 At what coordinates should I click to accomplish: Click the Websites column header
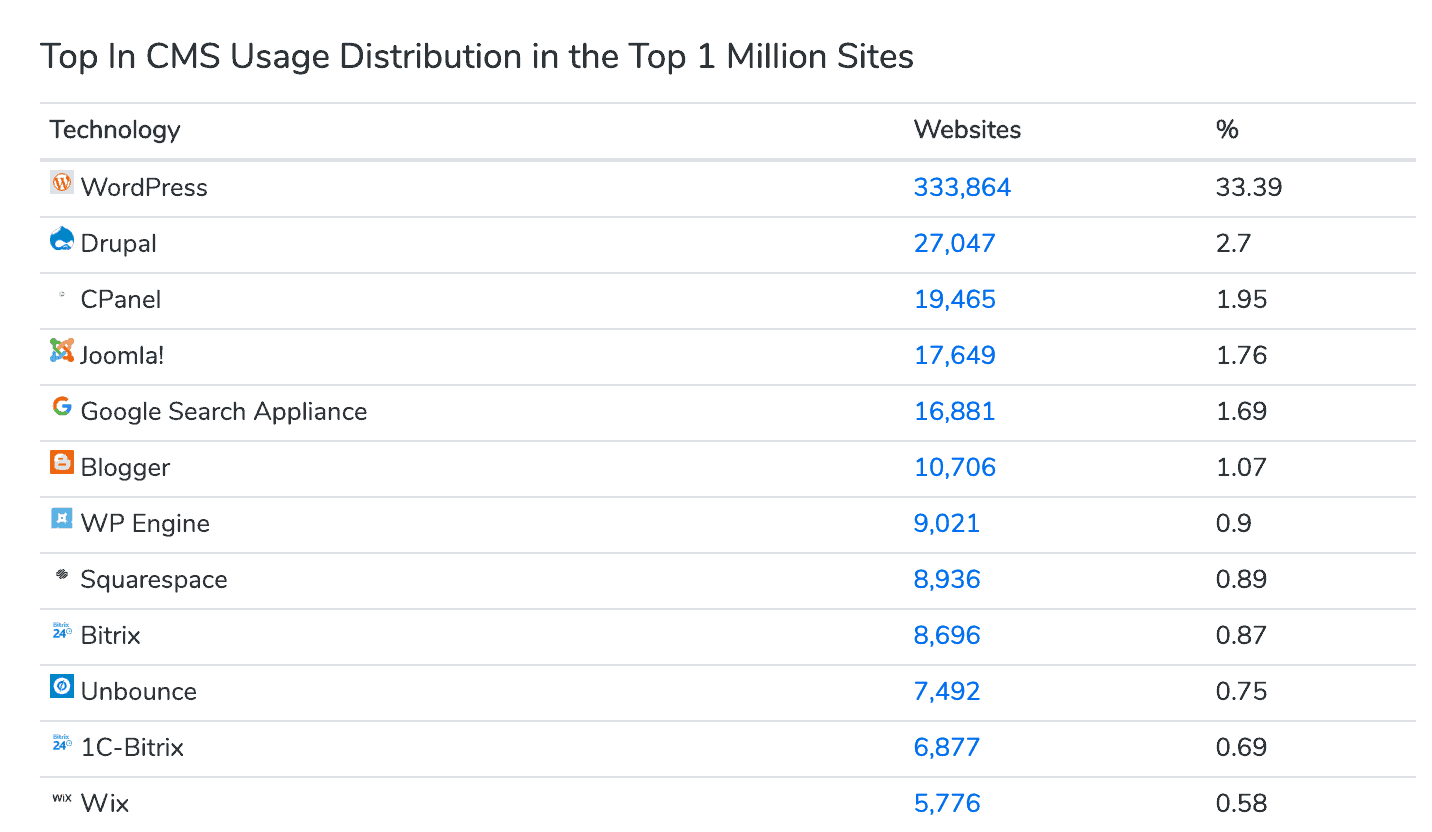(967, 130)
